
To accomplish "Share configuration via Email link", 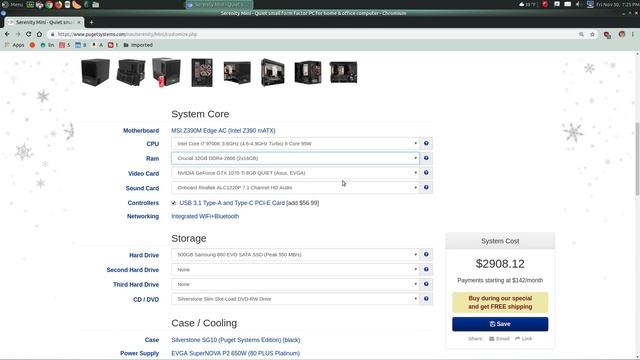I will (499, 339).
